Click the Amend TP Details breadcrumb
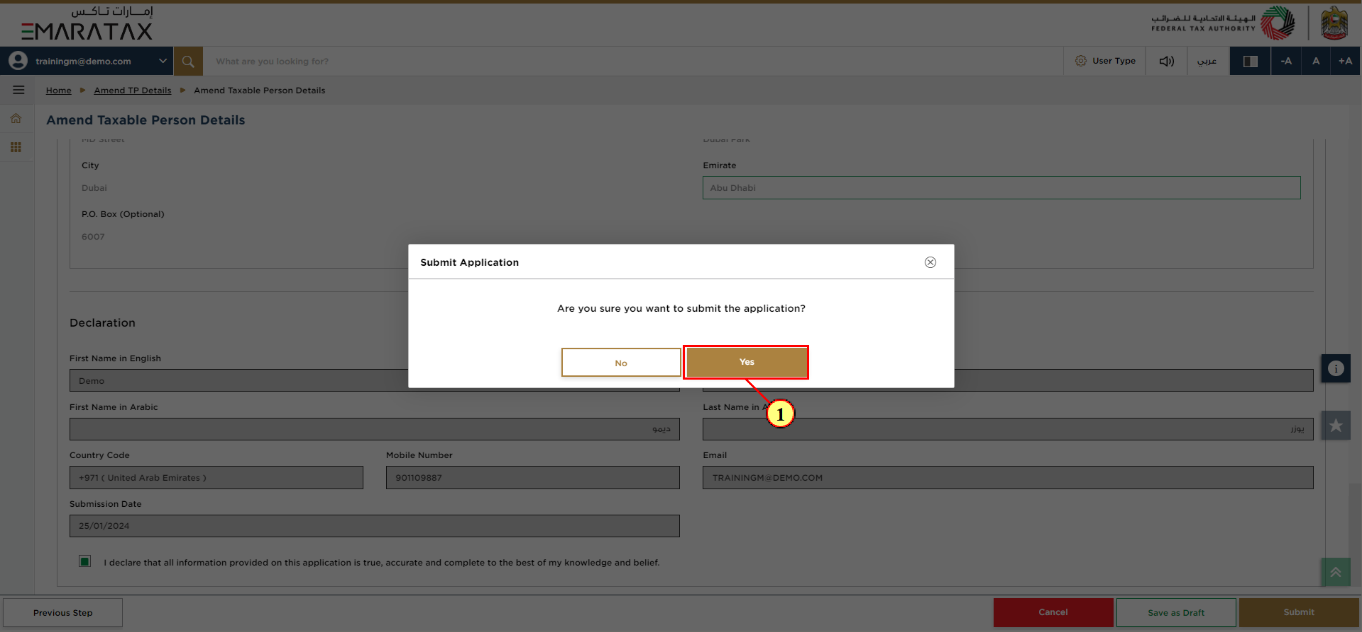Screen dimensions: 1362x632 132,90
